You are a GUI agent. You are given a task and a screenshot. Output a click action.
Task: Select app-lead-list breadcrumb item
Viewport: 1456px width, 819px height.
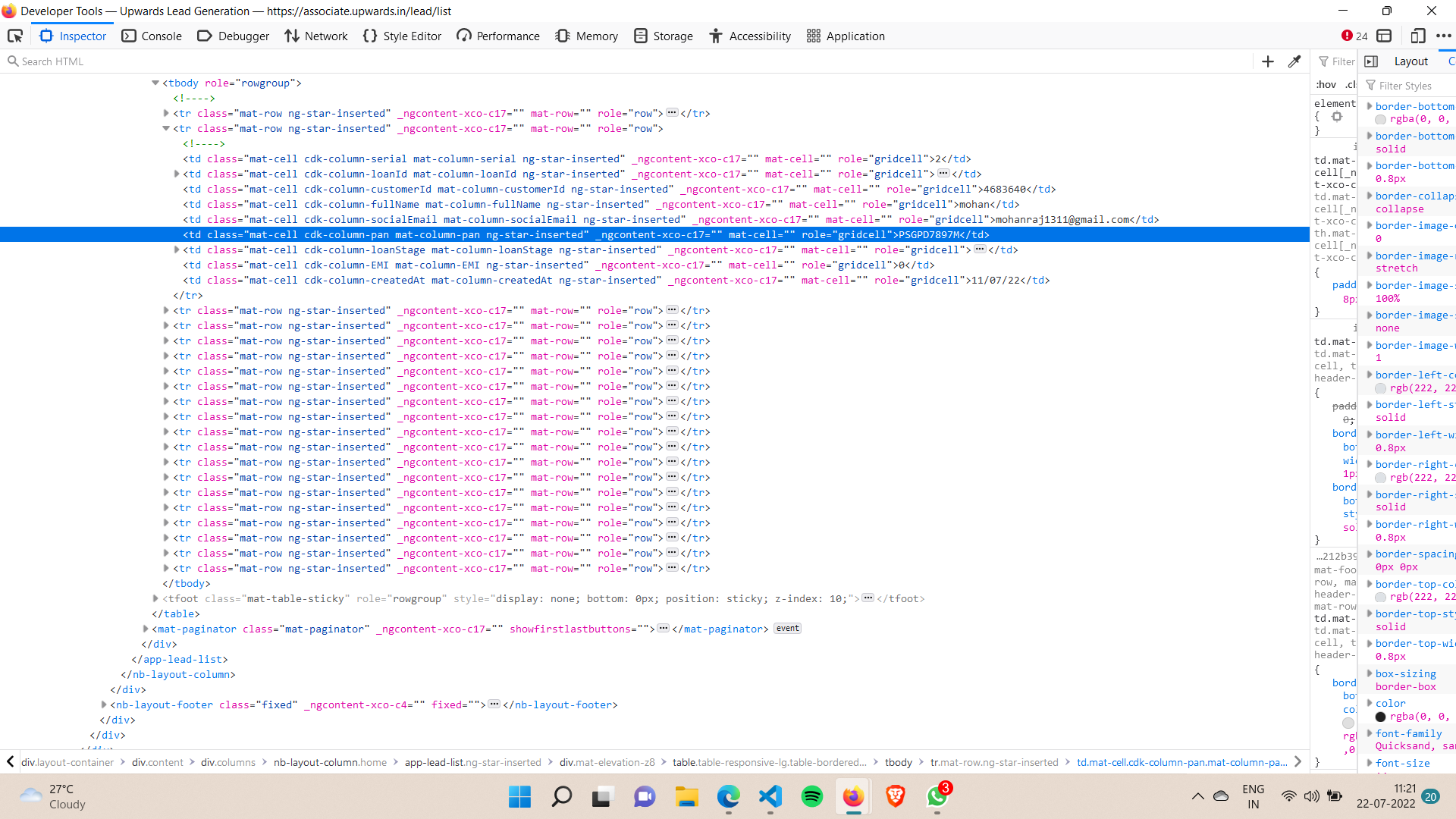472,762
